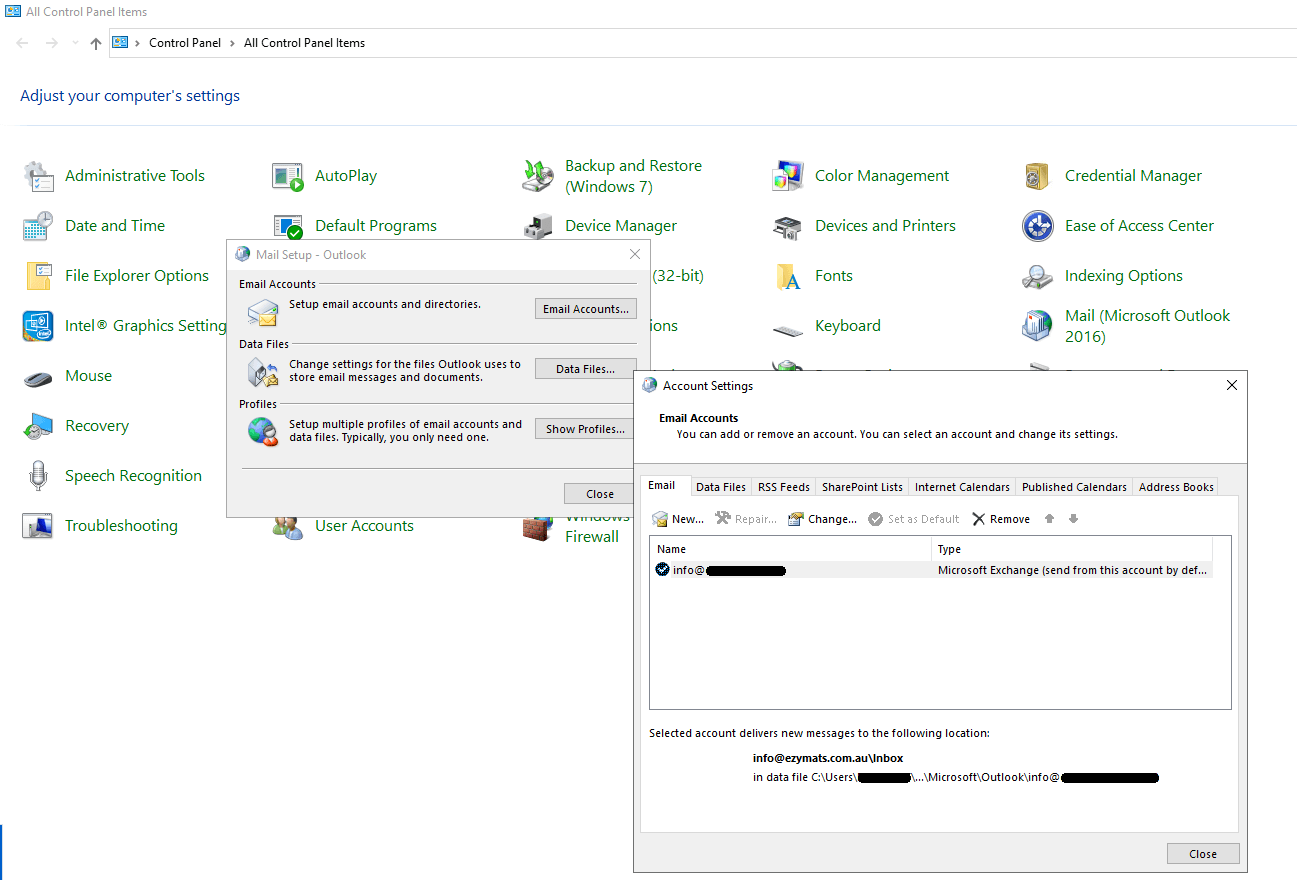Open Device Manager icon
The width and height of the screenshot is (1297, 880).
[538, 226]
